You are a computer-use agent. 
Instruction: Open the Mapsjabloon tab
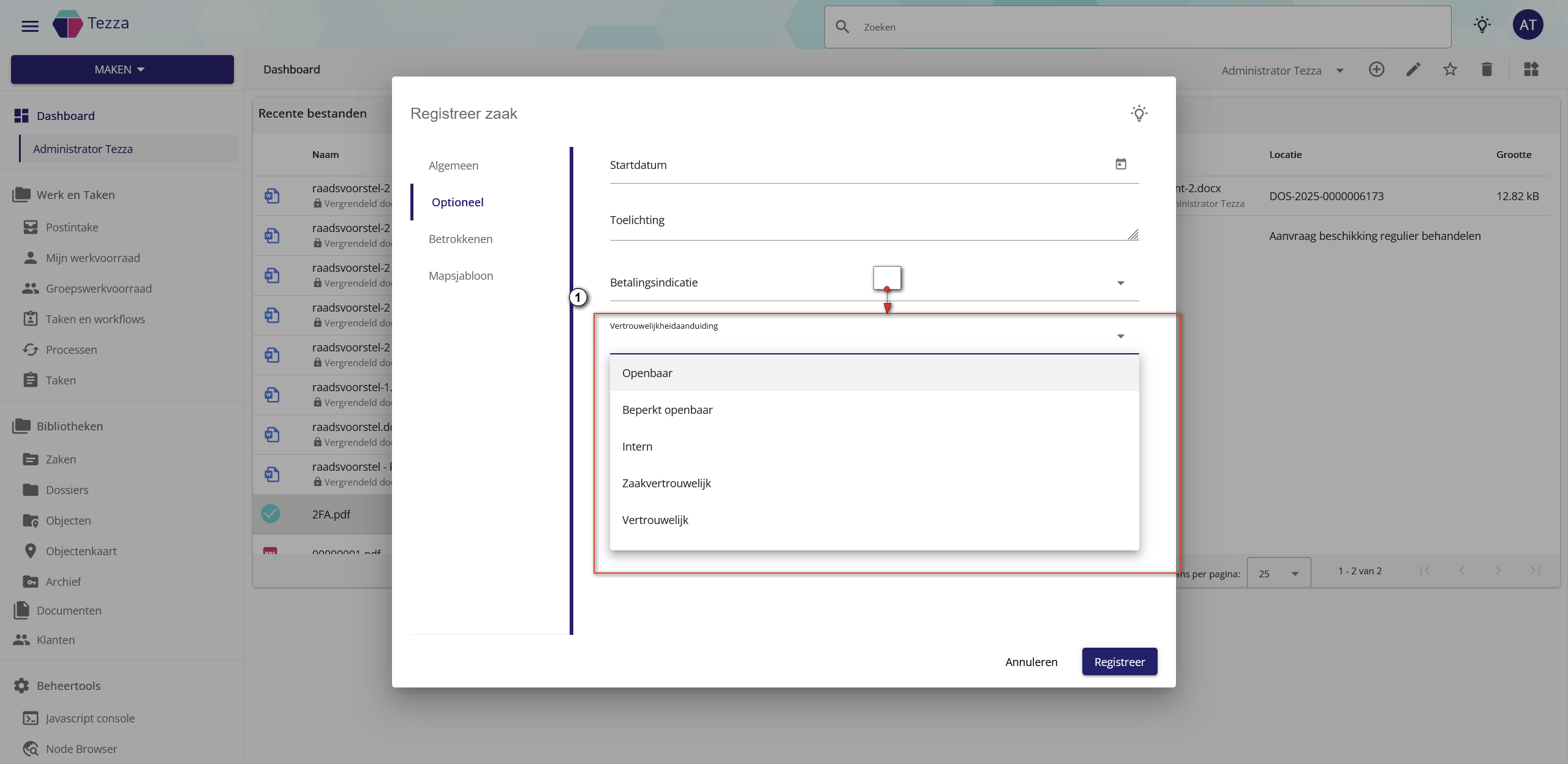coord(461,275)
